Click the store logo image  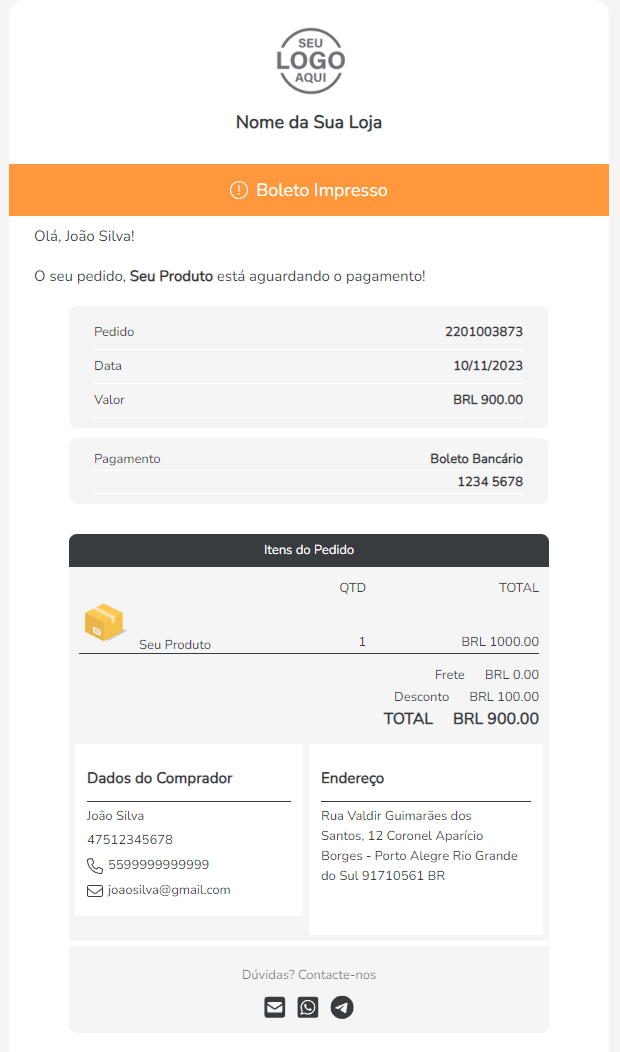pyautogui.click(x=310, y=62)
